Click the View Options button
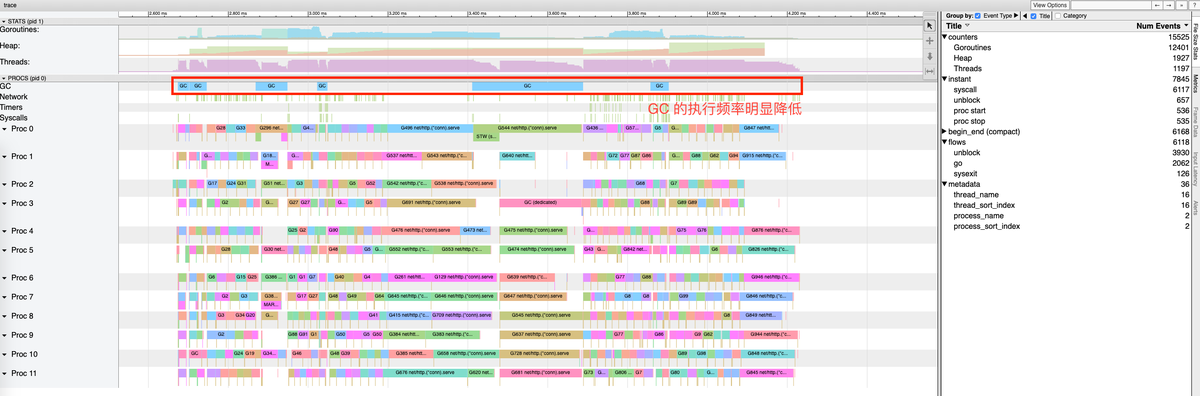 click(x=1050, y=5)
